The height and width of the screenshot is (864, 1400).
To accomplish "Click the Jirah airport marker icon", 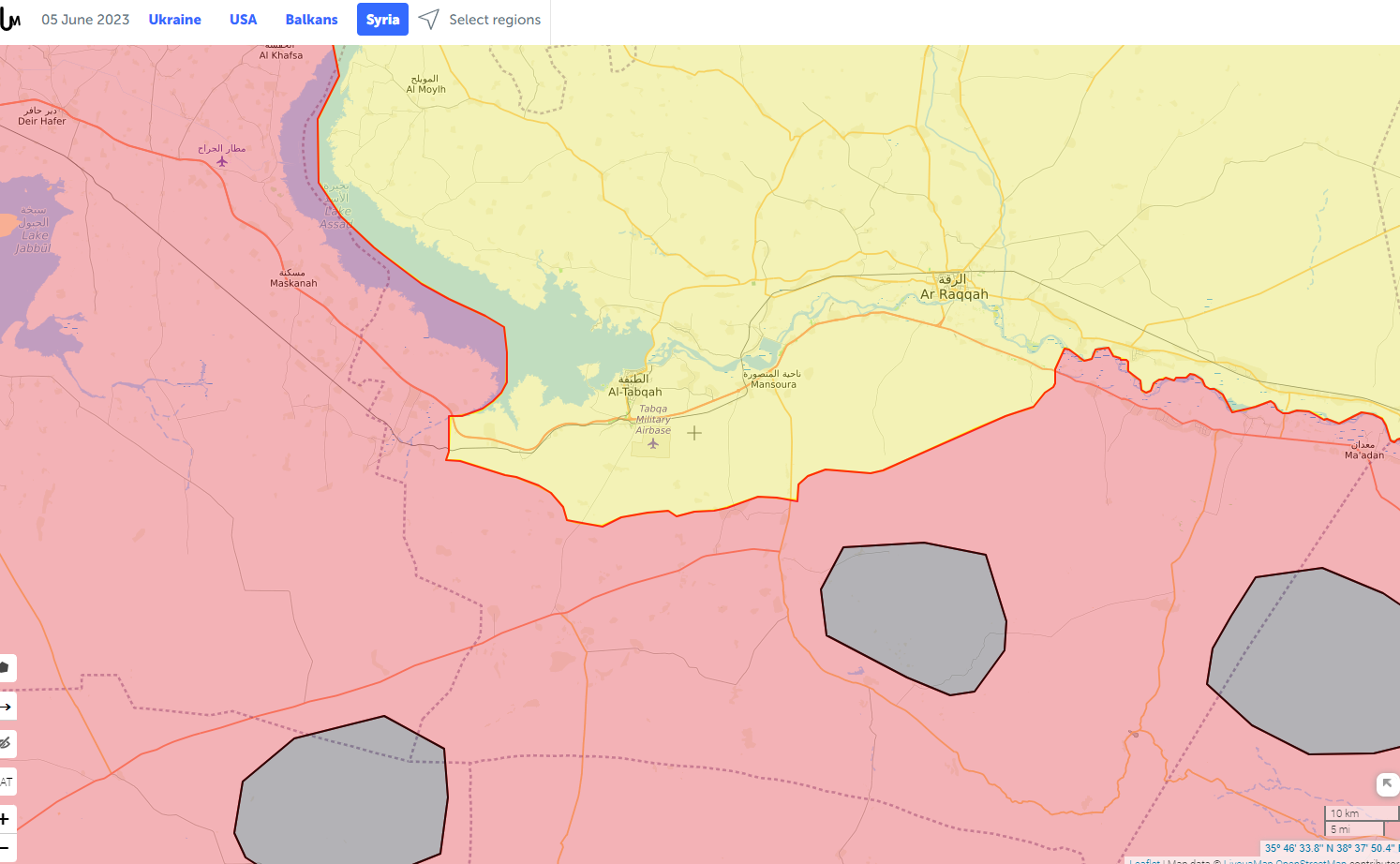I will [222, 162].
